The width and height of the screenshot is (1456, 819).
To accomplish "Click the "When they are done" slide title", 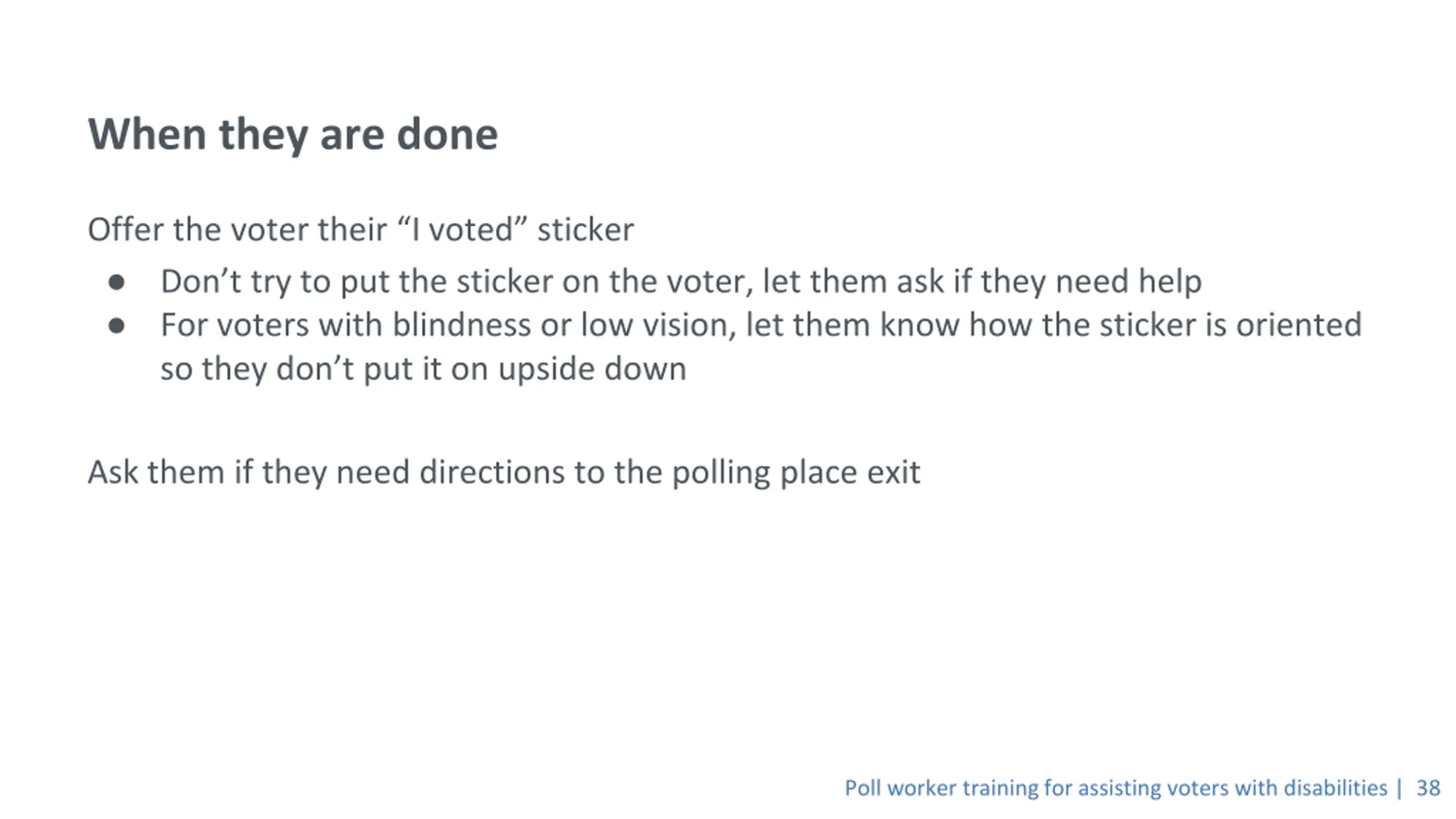I will [x=293, y=135].
